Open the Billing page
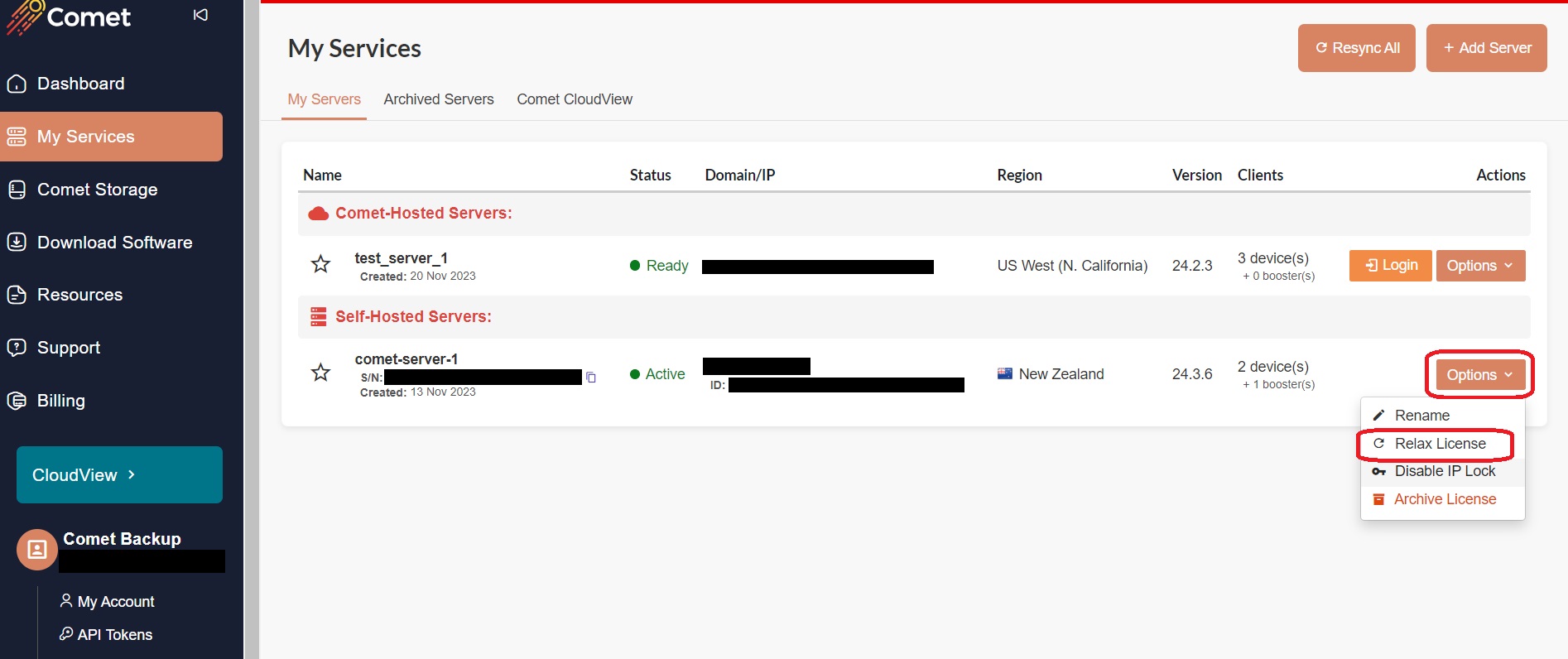 tap(111, 401)
